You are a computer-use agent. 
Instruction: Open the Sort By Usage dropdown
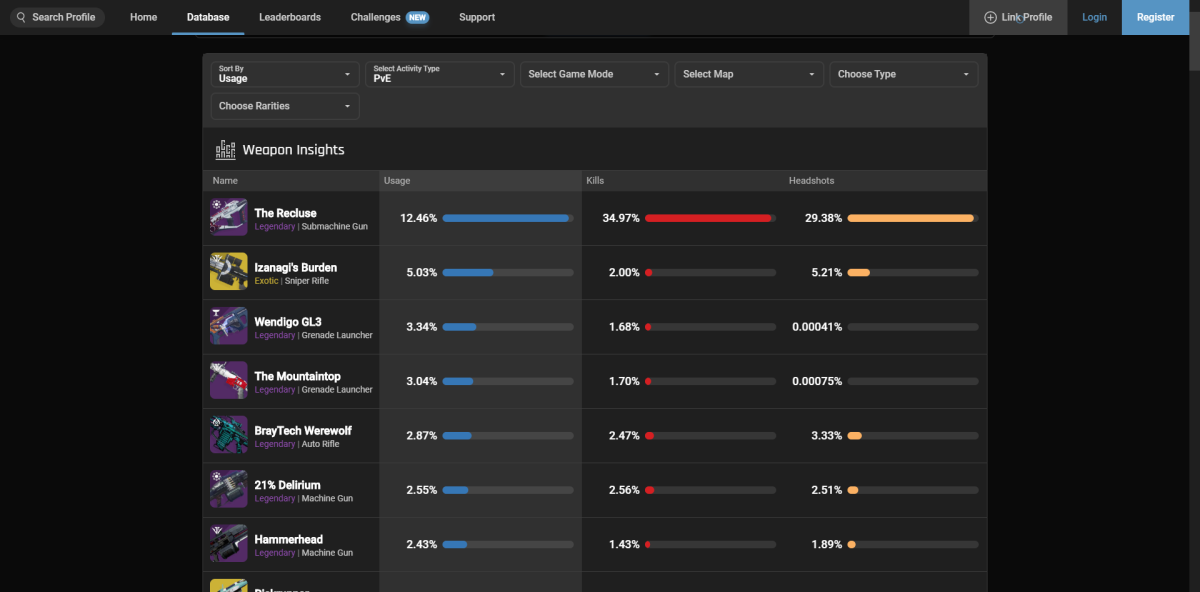285,74
